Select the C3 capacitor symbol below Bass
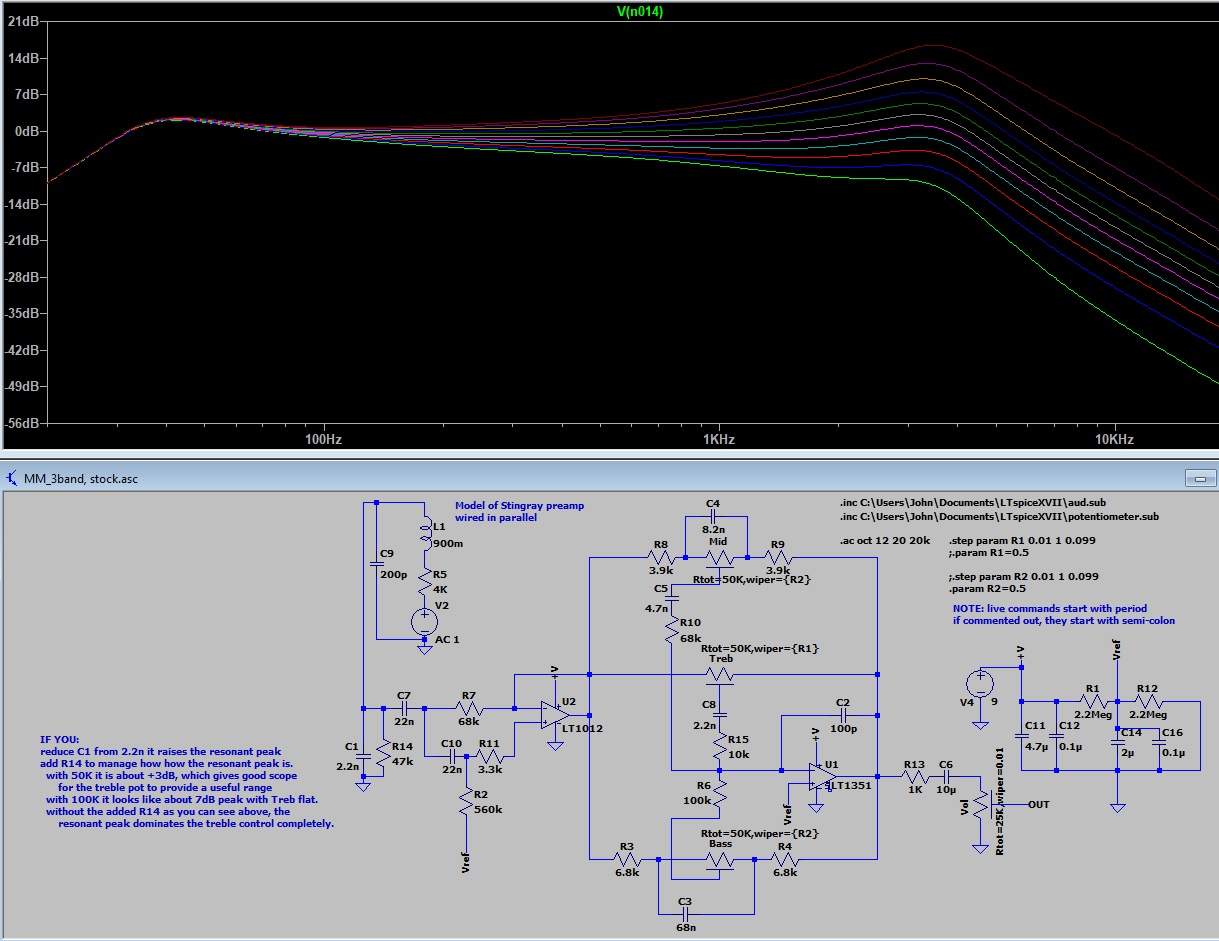 tap(685, 913)
